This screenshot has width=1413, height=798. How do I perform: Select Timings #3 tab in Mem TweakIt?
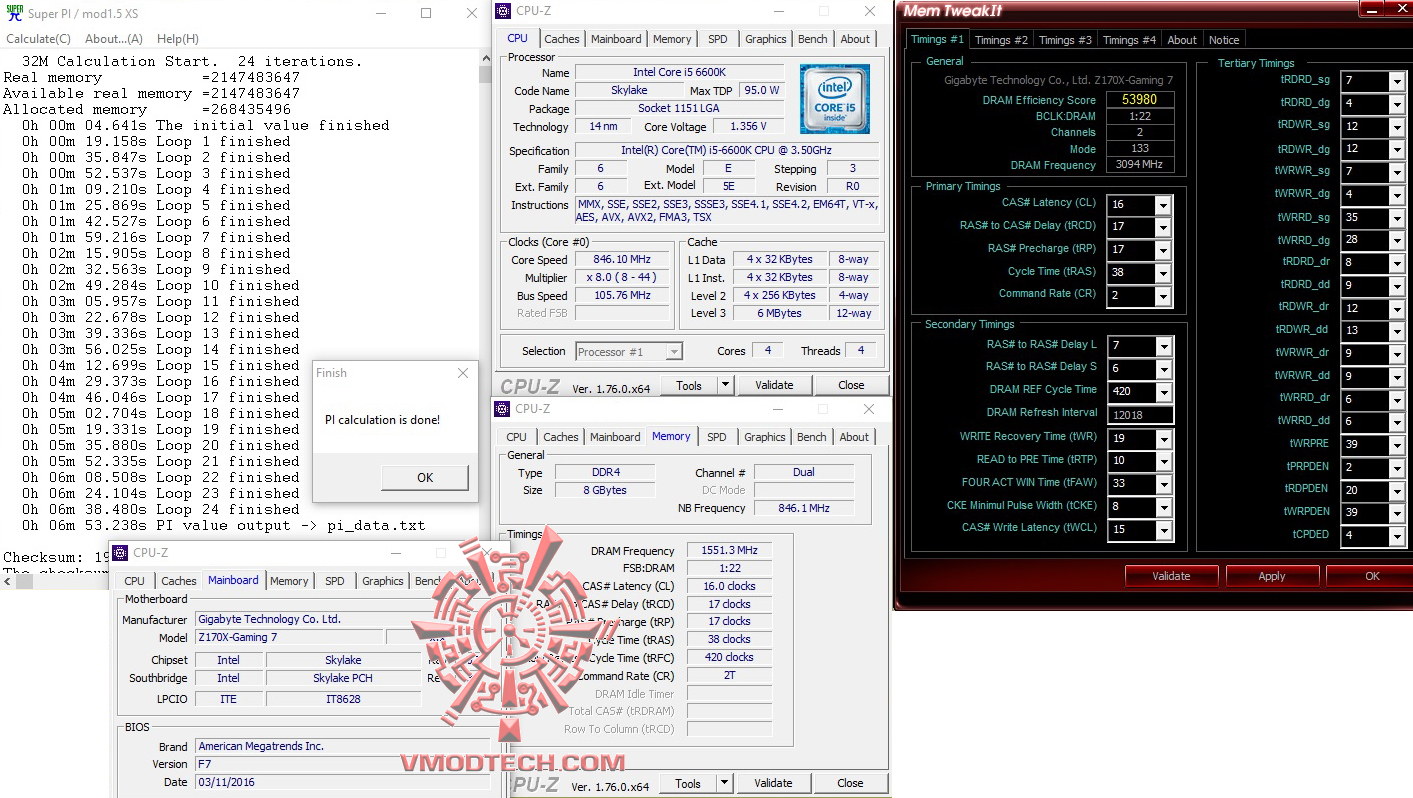point(1065,40)
